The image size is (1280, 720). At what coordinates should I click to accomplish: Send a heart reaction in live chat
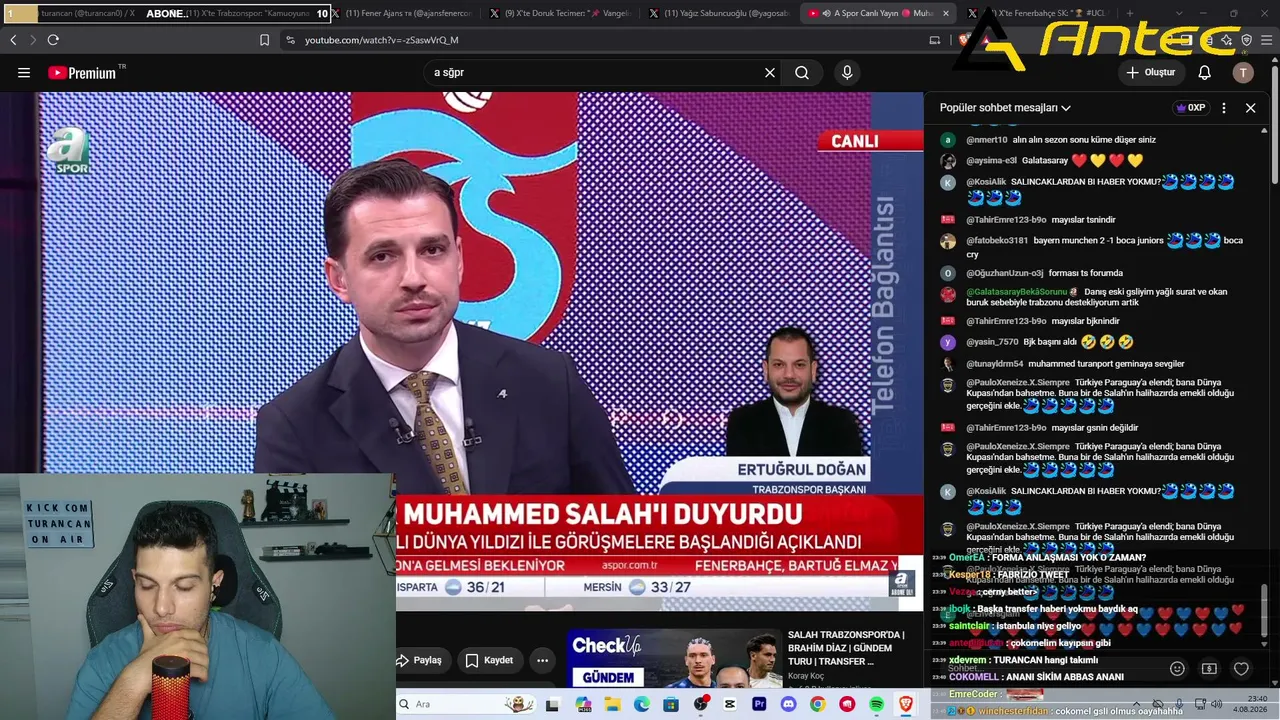coord(1241,668)
